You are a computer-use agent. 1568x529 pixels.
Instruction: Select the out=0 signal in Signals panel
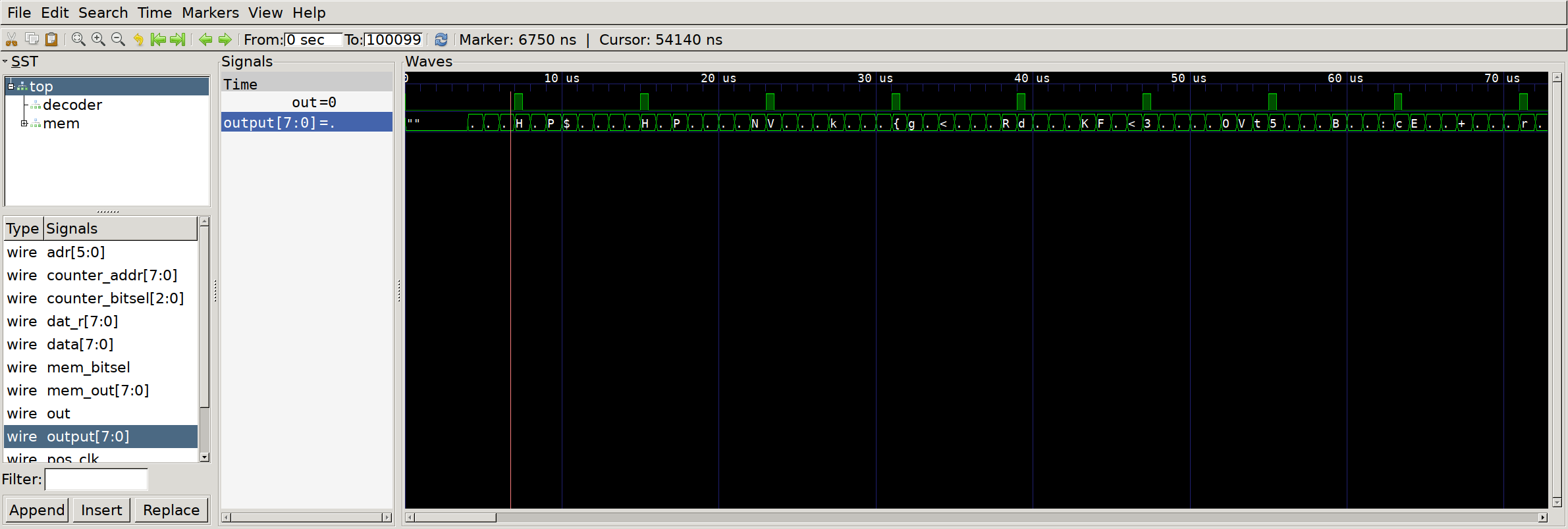coord(307,102)
